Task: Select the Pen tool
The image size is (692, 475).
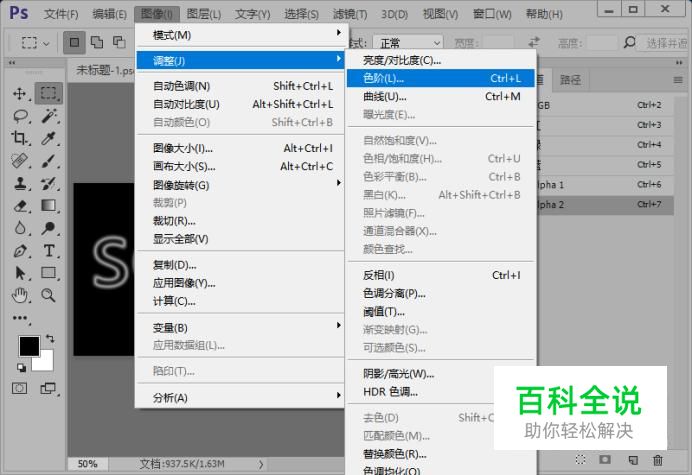Action: coord(20,251)
